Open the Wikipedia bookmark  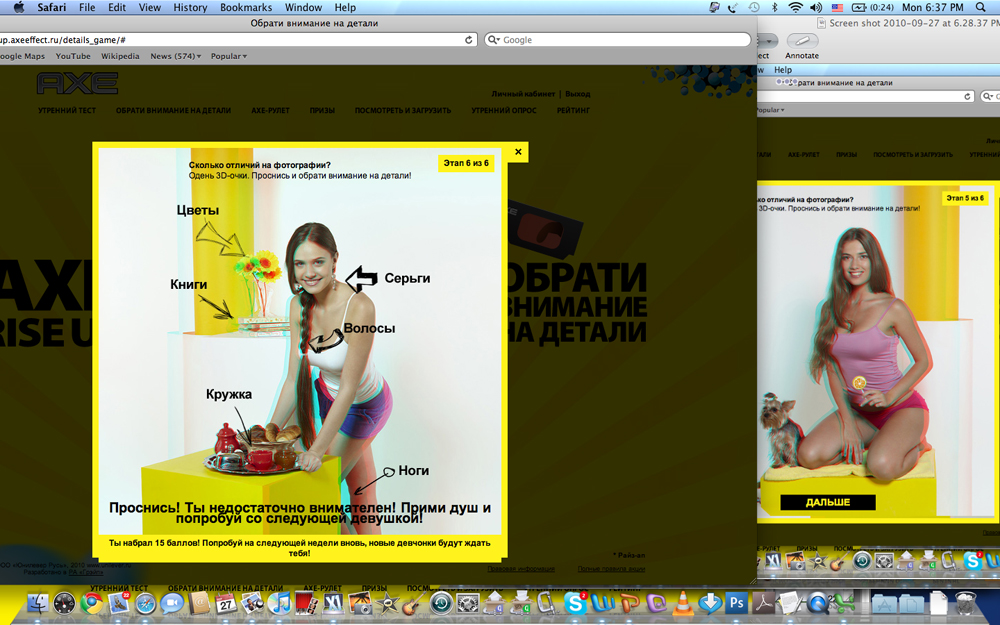coord(120,56)
